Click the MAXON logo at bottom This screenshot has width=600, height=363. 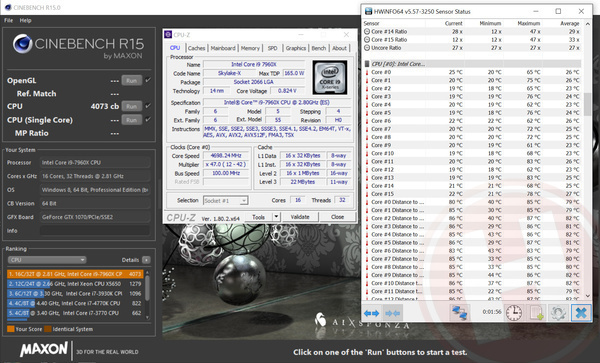click(44, 349)
